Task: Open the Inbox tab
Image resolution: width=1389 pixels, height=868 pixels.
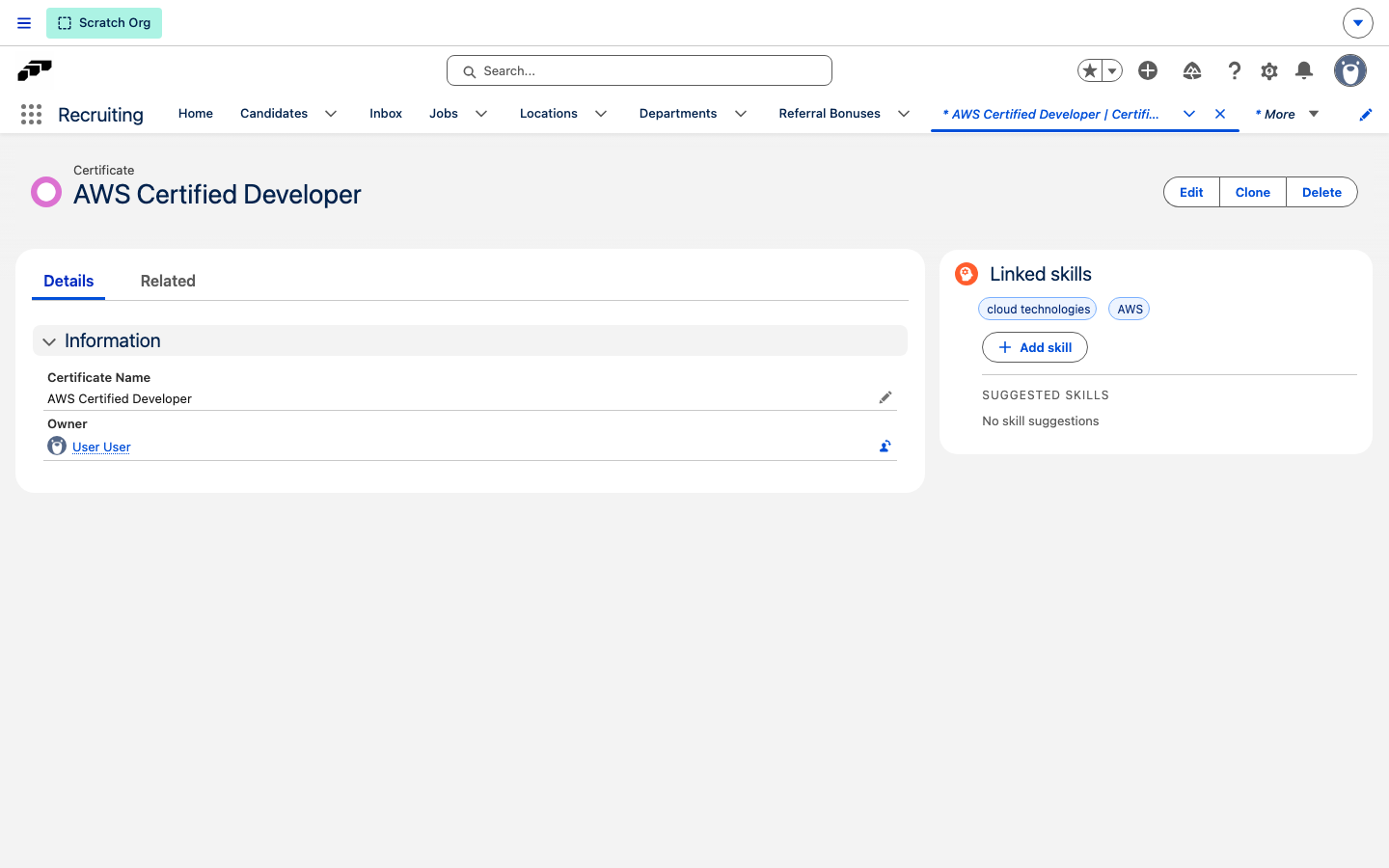Action: click(386, 114)
